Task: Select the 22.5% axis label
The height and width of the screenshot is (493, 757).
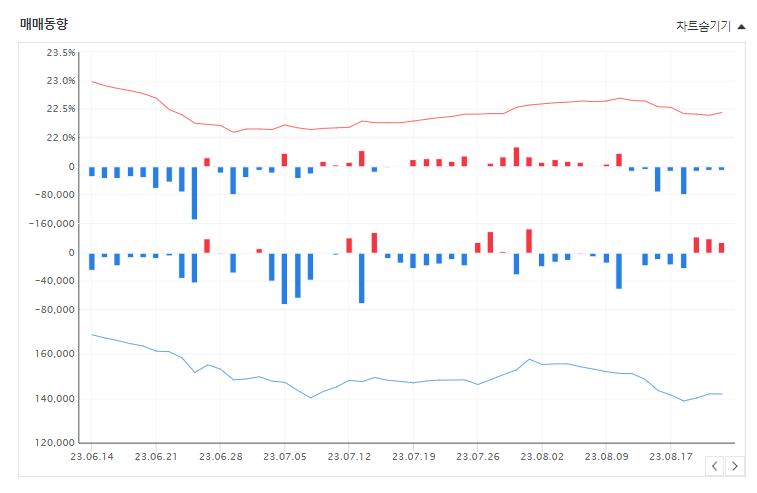Action: [61, 109]
